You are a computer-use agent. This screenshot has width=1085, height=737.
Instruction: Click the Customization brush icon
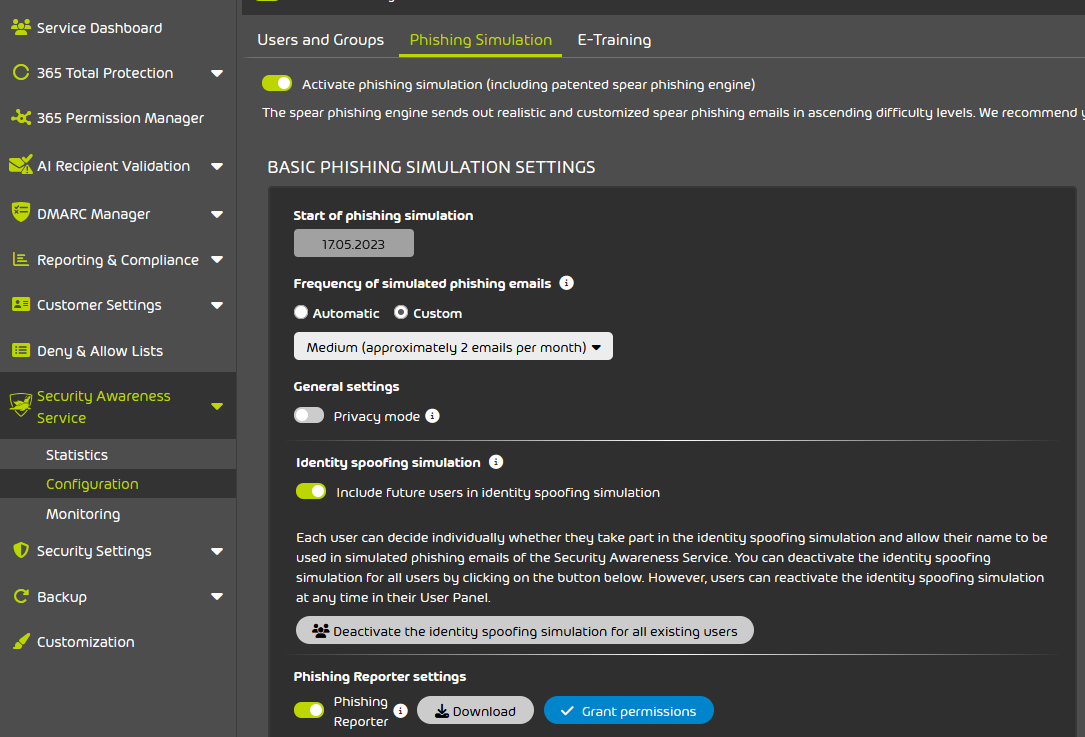[x=21, y=642]
